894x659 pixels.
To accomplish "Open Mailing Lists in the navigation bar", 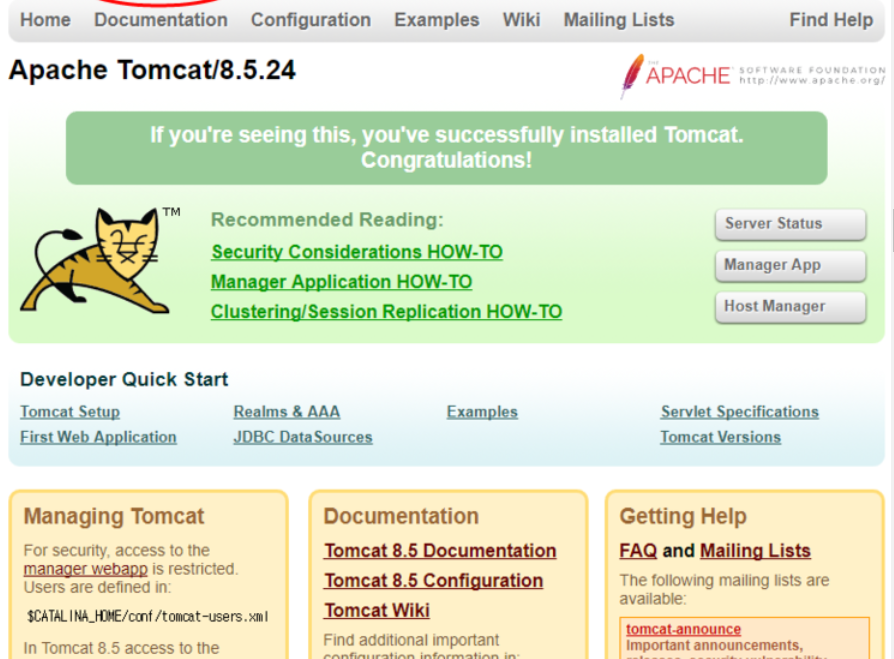I will click(x=619, y=20).
